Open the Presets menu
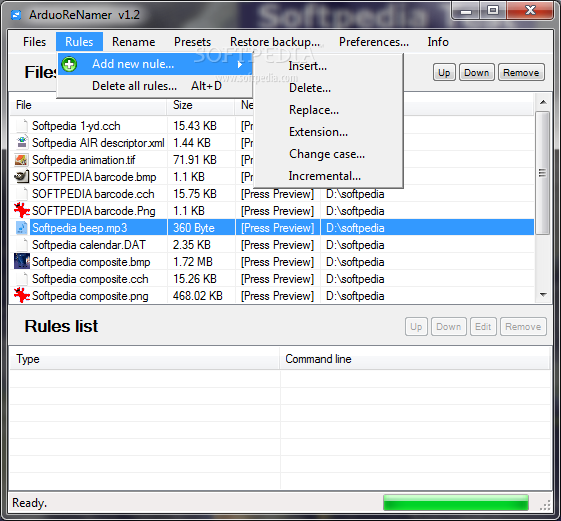Image resolution: width=561 pixels, height=521 pixels. pyautogui.click(x=192, y=42)
